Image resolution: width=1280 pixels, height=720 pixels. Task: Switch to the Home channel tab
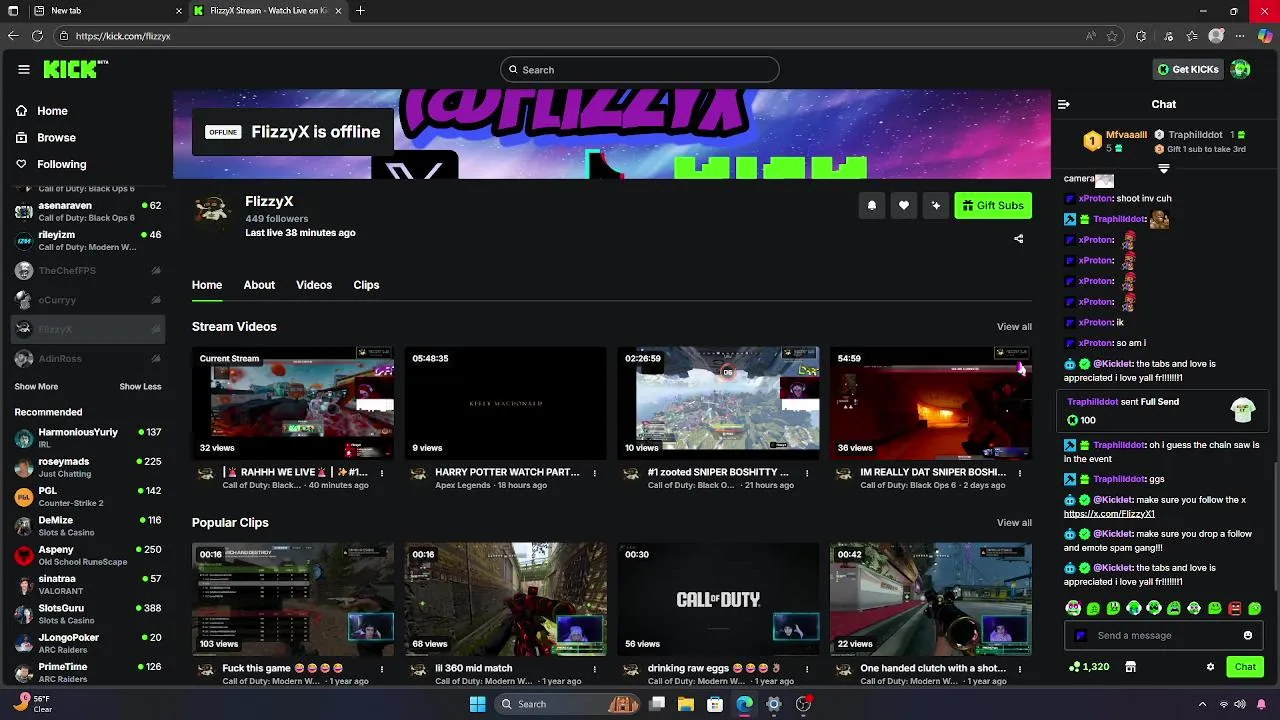[207, 285]
